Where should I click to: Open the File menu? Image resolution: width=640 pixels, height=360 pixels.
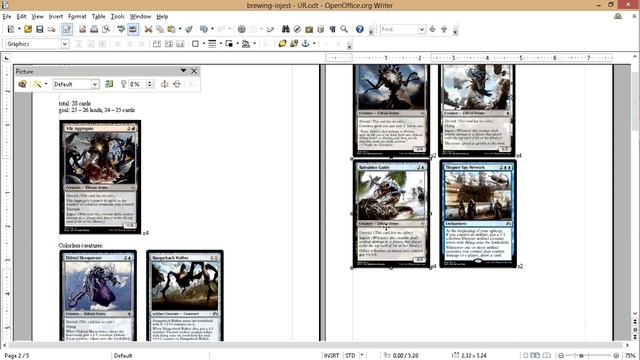tap(7, 16)
